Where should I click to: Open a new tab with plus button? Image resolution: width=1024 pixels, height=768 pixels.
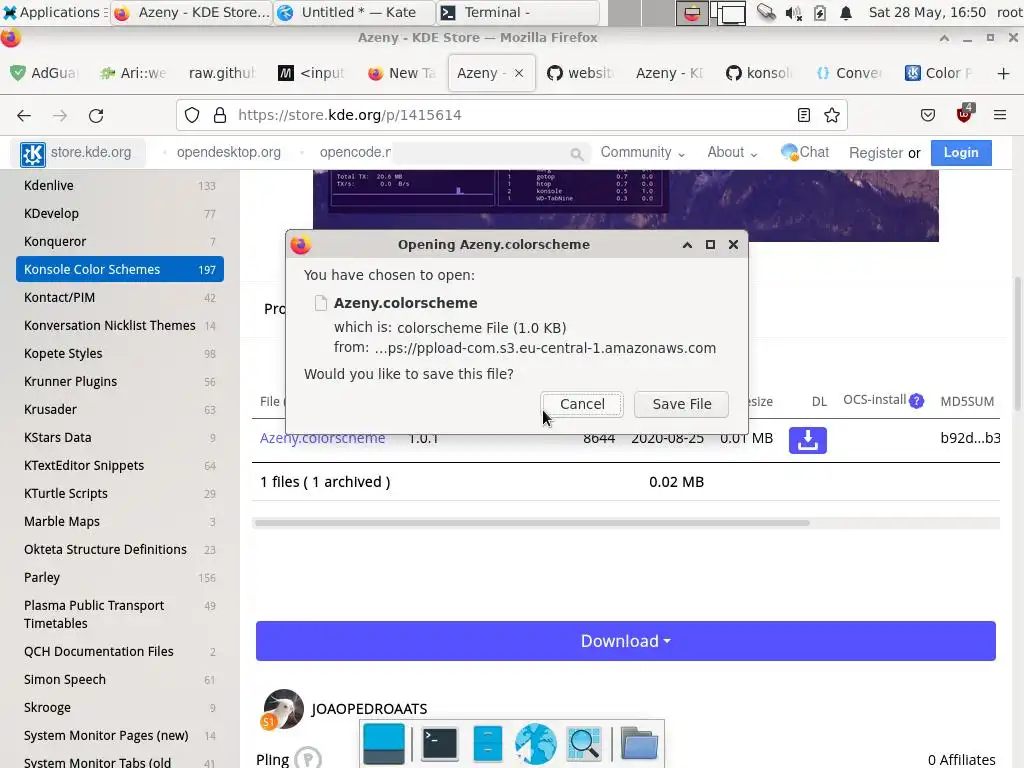1004,73
